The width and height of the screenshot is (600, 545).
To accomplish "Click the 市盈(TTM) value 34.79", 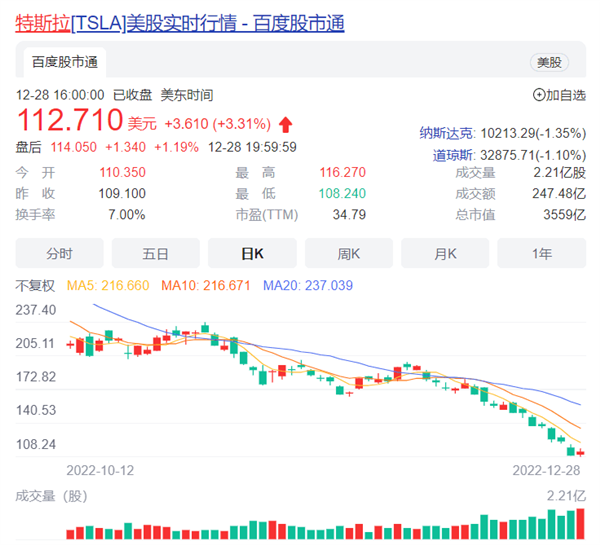I will 349,215.
